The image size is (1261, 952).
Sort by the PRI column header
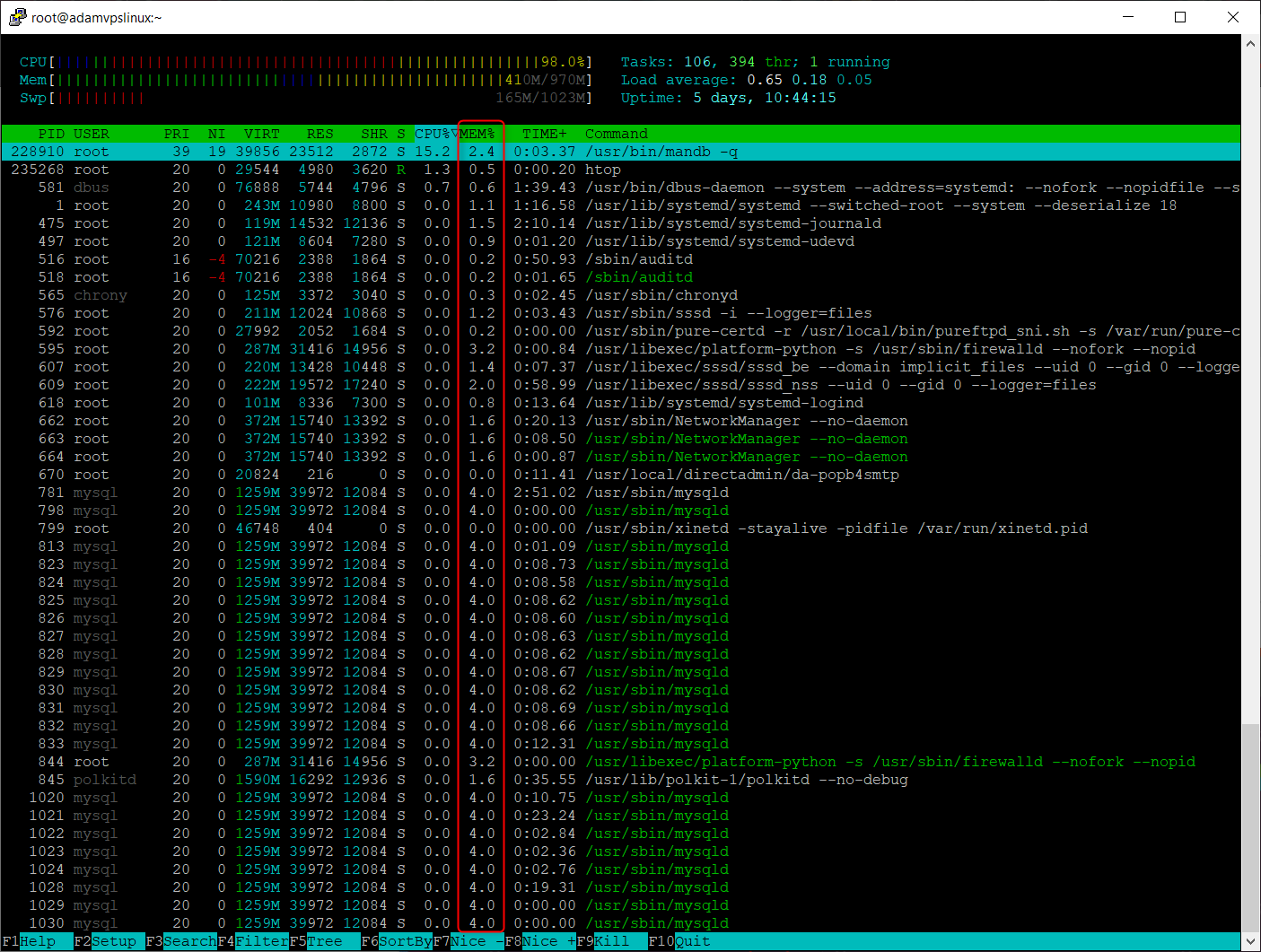pyautogui.click(x=177, y=134)
